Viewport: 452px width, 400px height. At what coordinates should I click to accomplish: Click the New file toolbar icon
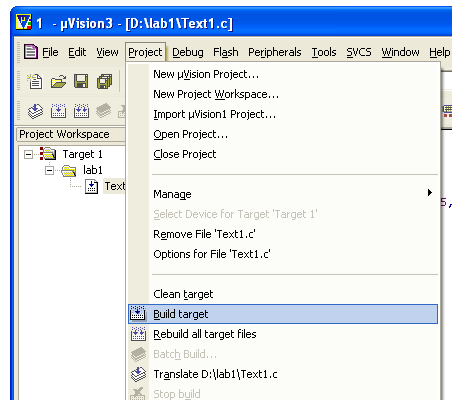(35, 81)
